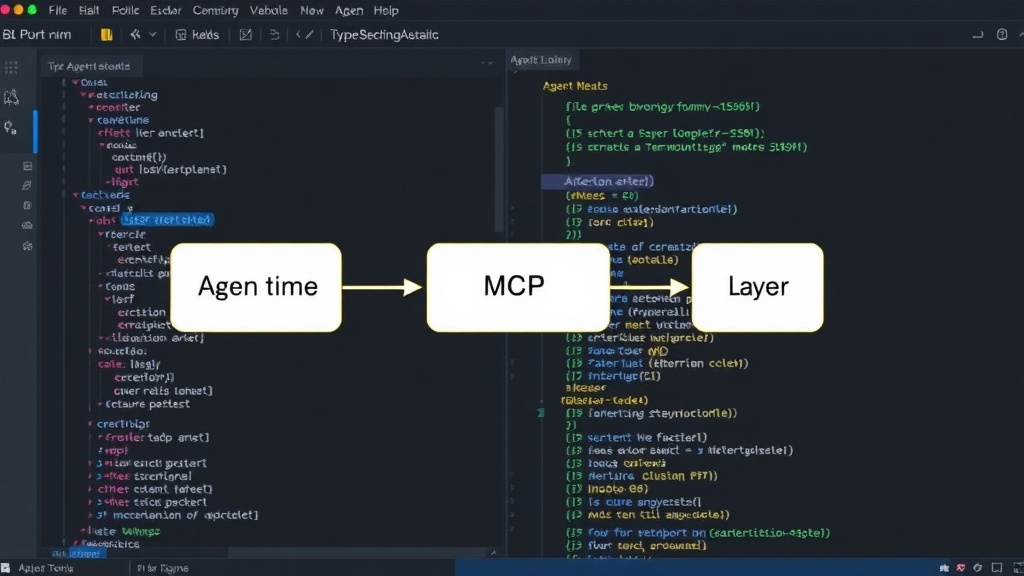Click the first small icon below the lightbulb icon
This screenshot has width=1024, height=576.
click(x=27, y=166)
